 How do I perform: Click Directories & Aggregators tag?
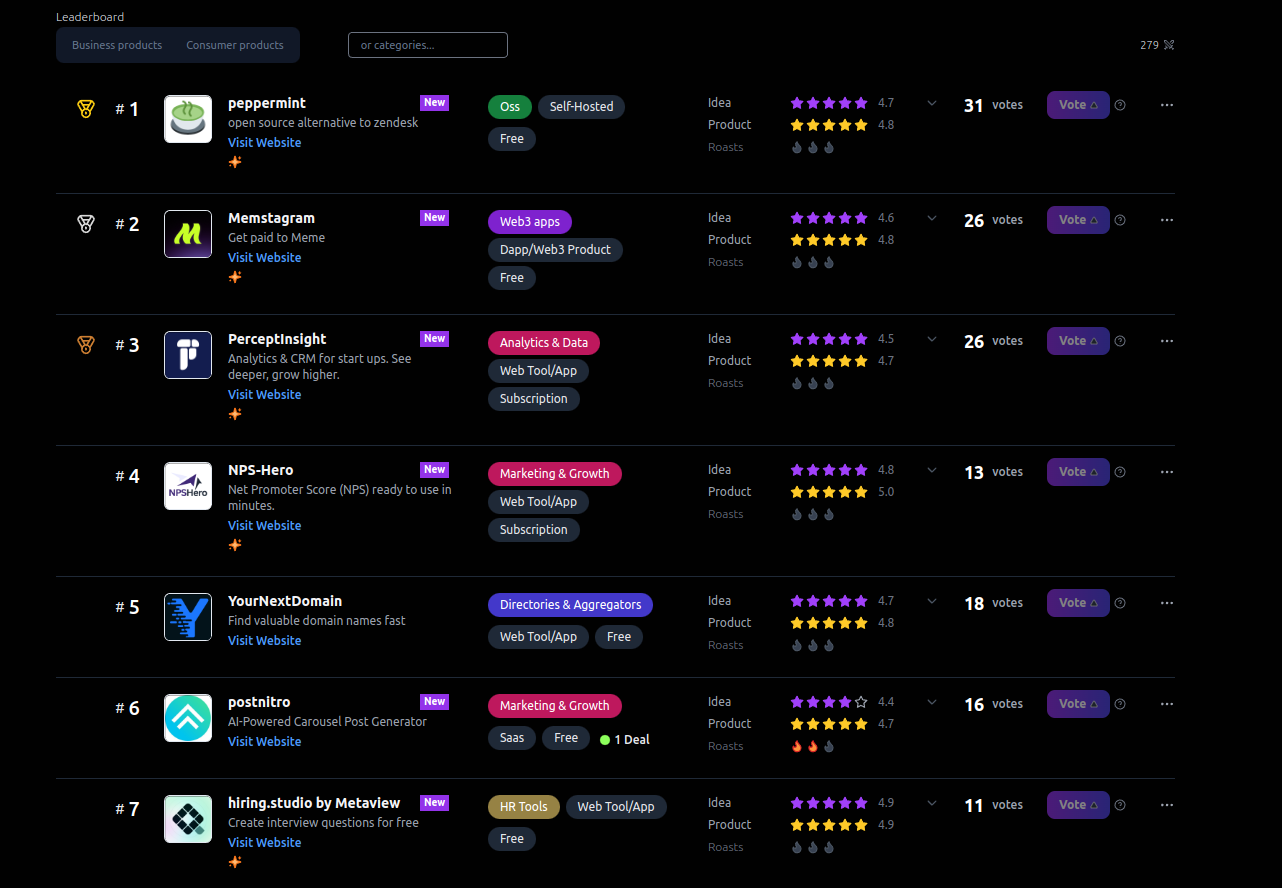tap(571, 605)
